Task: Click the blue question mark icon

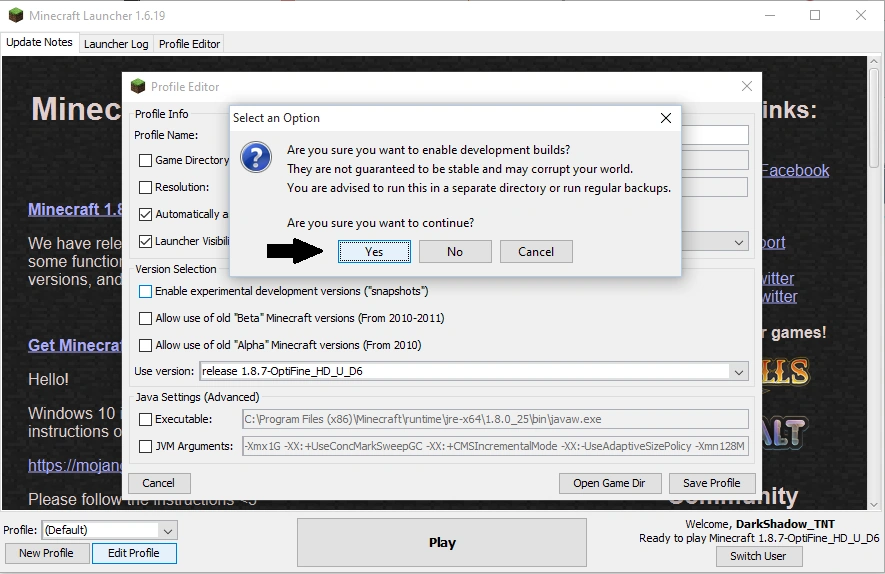Action: (x=256, y=157)
